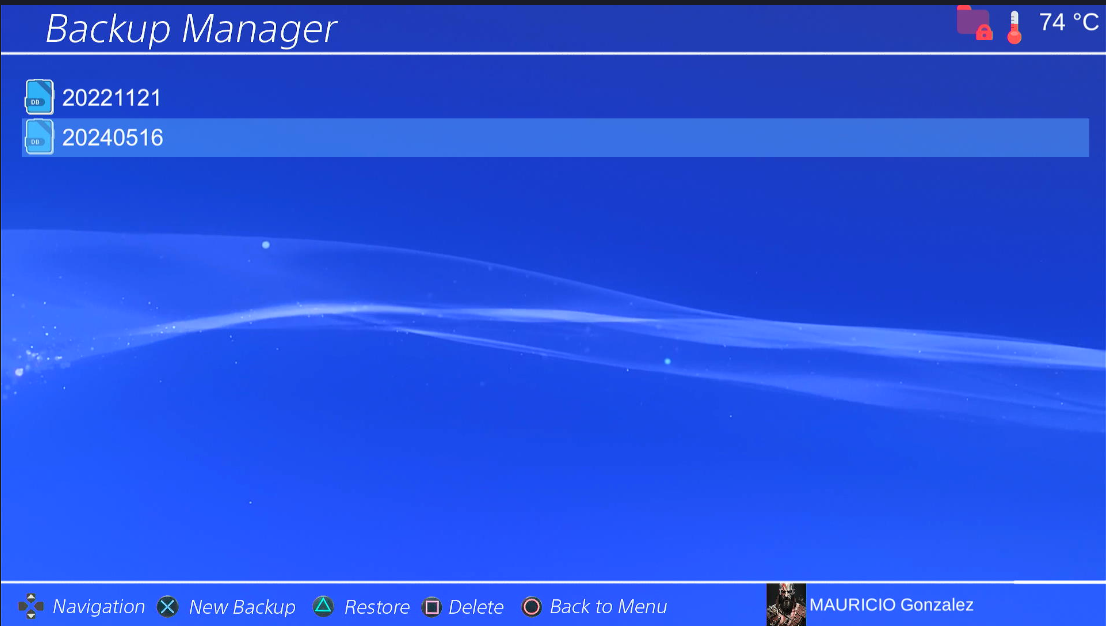1106x626 pixels.
Task: Click the file icon beside 20221121
Action: coord(38,98)
